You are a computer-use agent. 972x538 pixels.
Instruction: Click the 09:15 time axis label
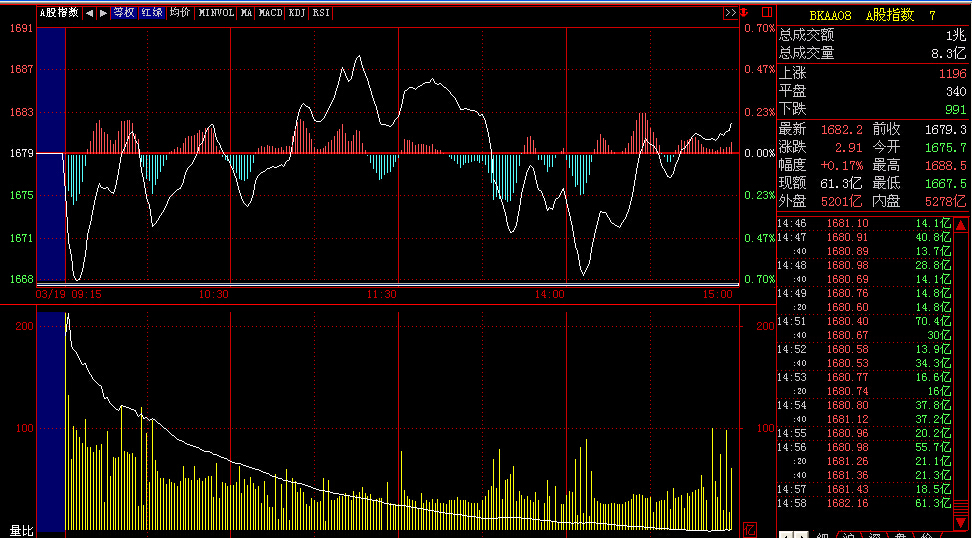point(84,294)
